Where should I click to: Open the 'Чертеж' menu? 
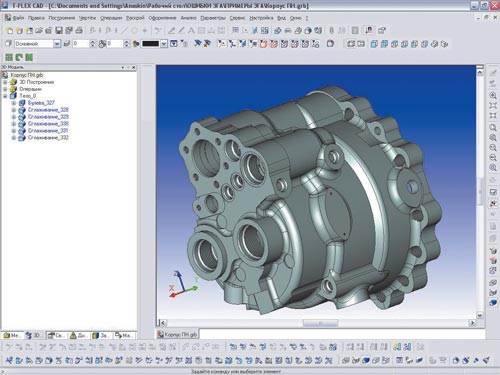(x=87, y=18)
